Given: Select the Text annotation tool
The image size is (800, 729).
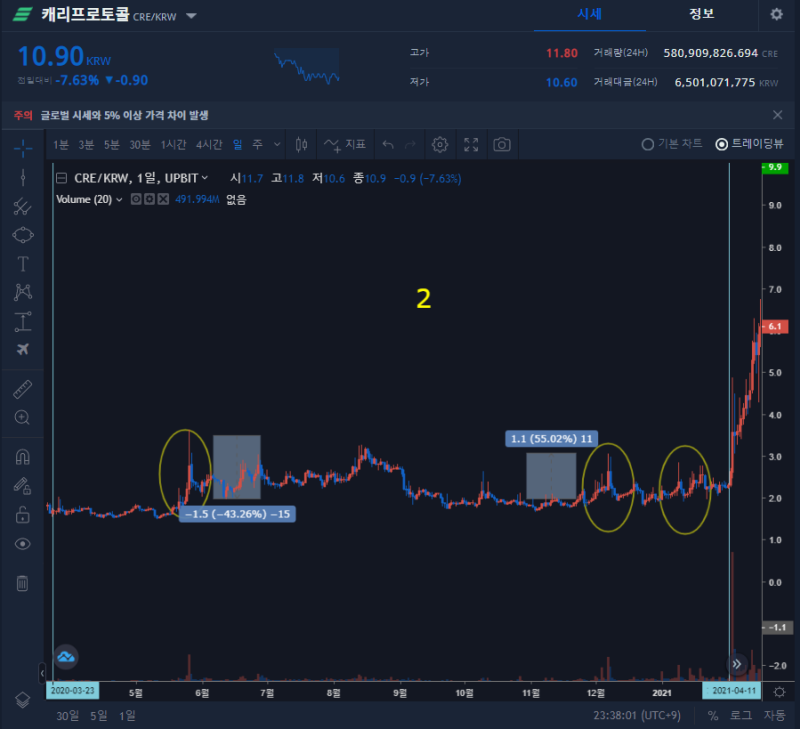Looking at the screenshot, I should pyautogui.click(x=22, y=264).
